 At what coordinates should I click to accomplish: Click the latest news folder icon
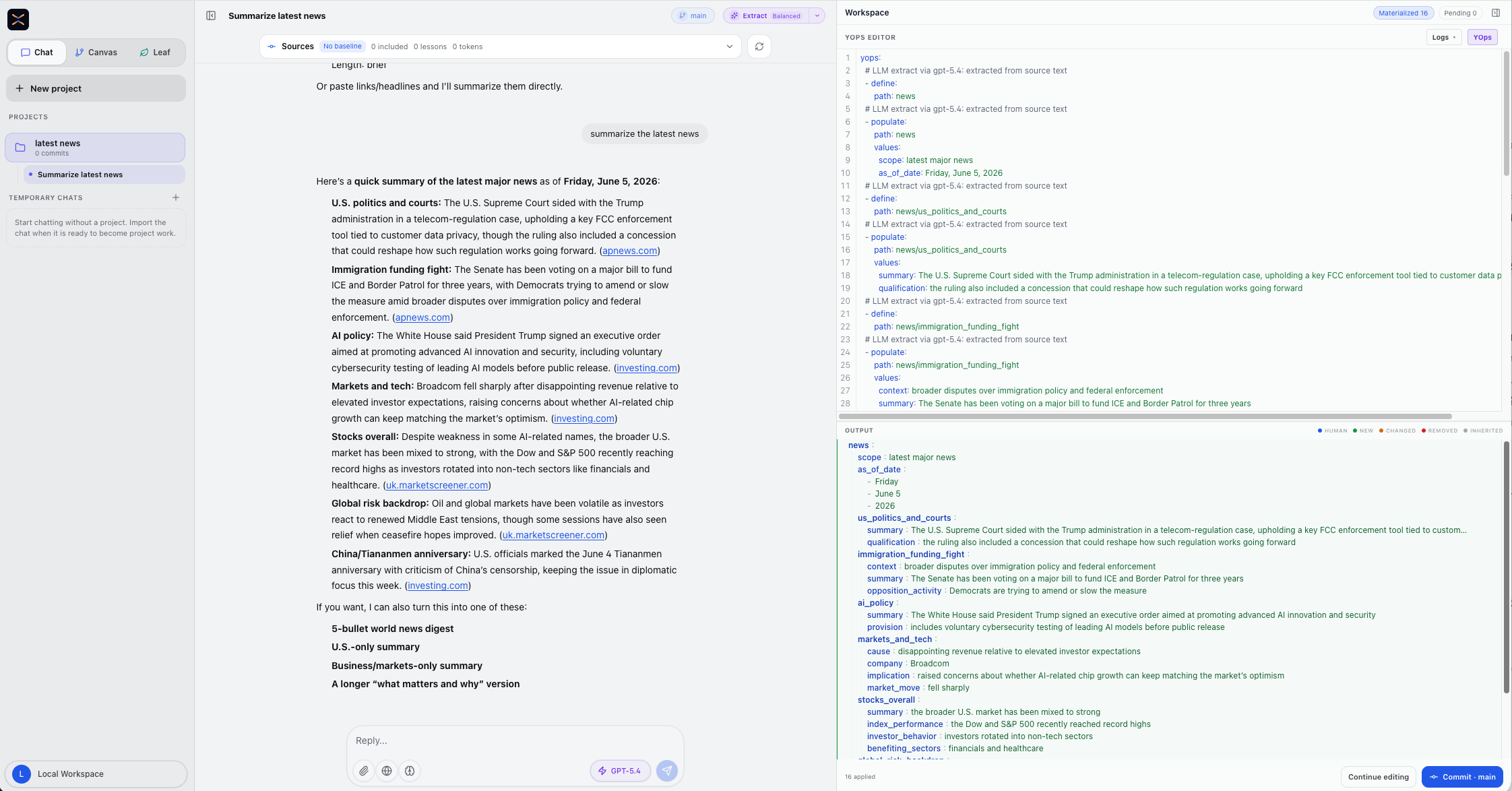point(20,148)
